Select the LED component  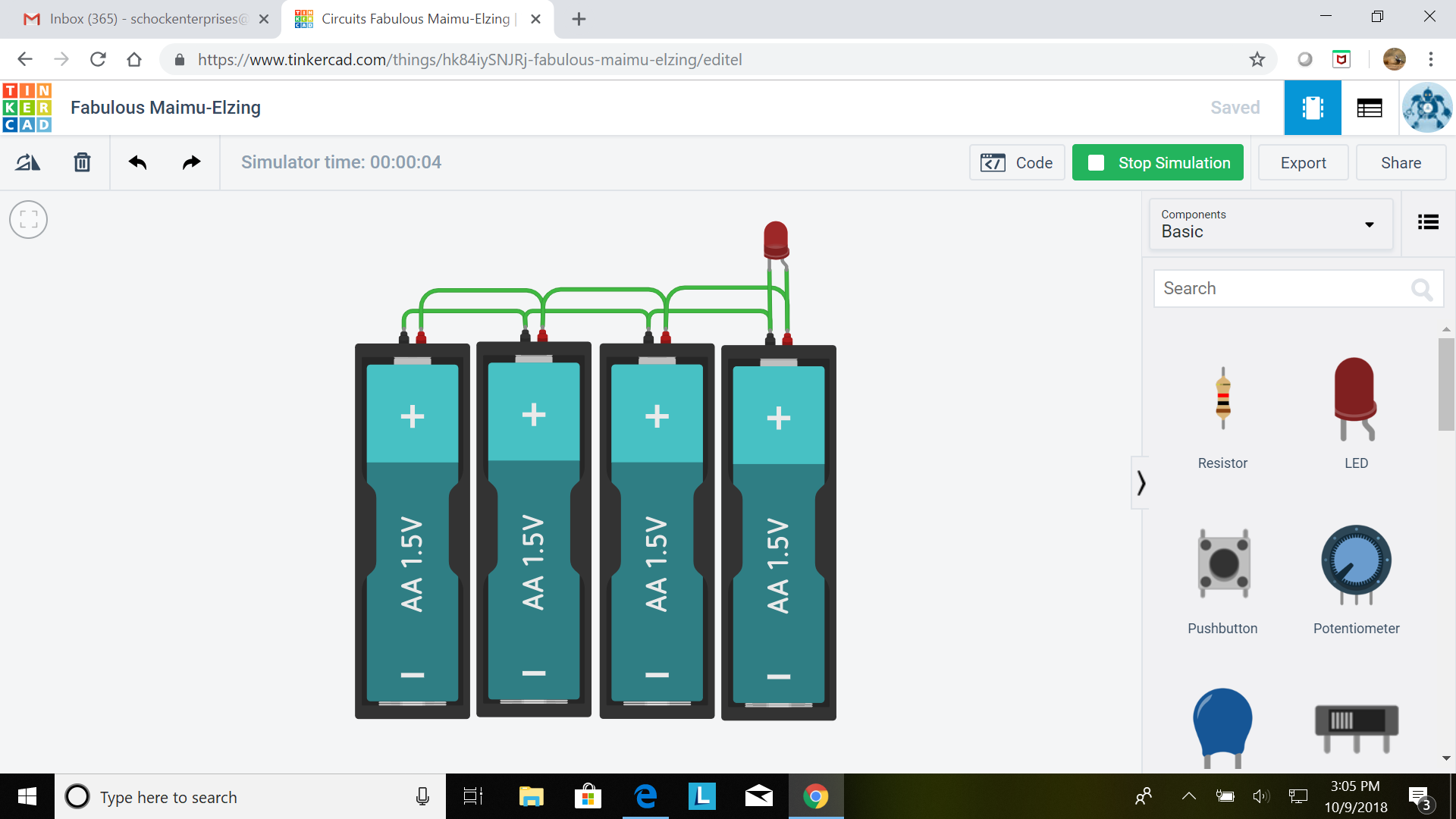(1356, 398)
